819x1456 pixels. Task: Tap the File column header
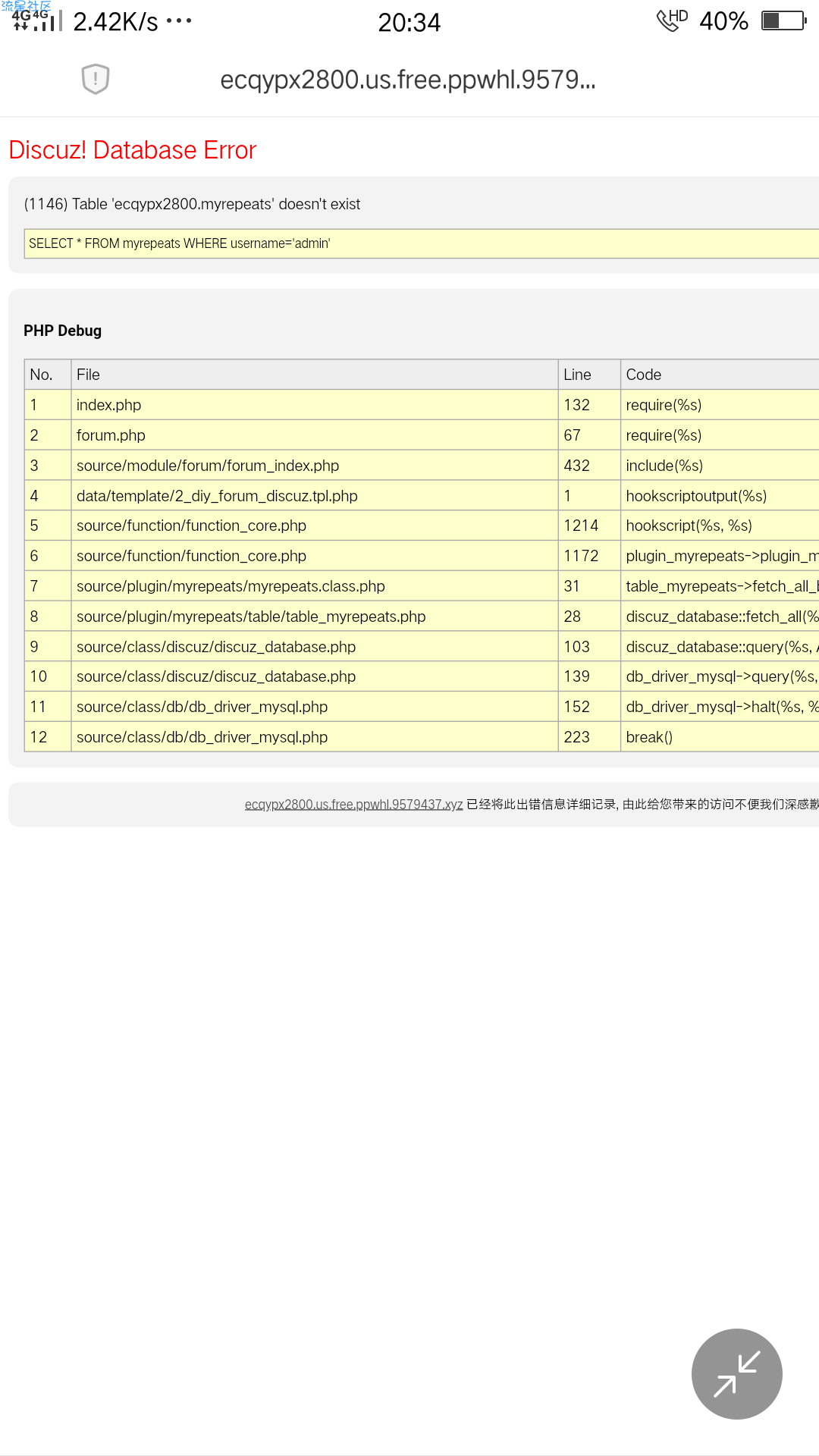[315, 375]
